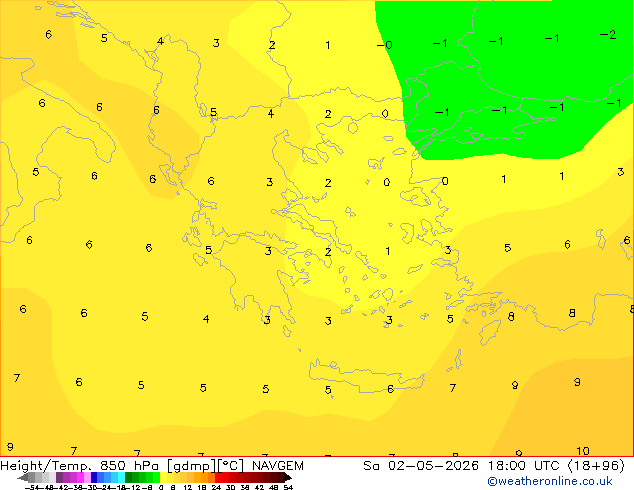Click the "24" legend scale label
Screen dimensions: 634x490
tap(216, 487)
